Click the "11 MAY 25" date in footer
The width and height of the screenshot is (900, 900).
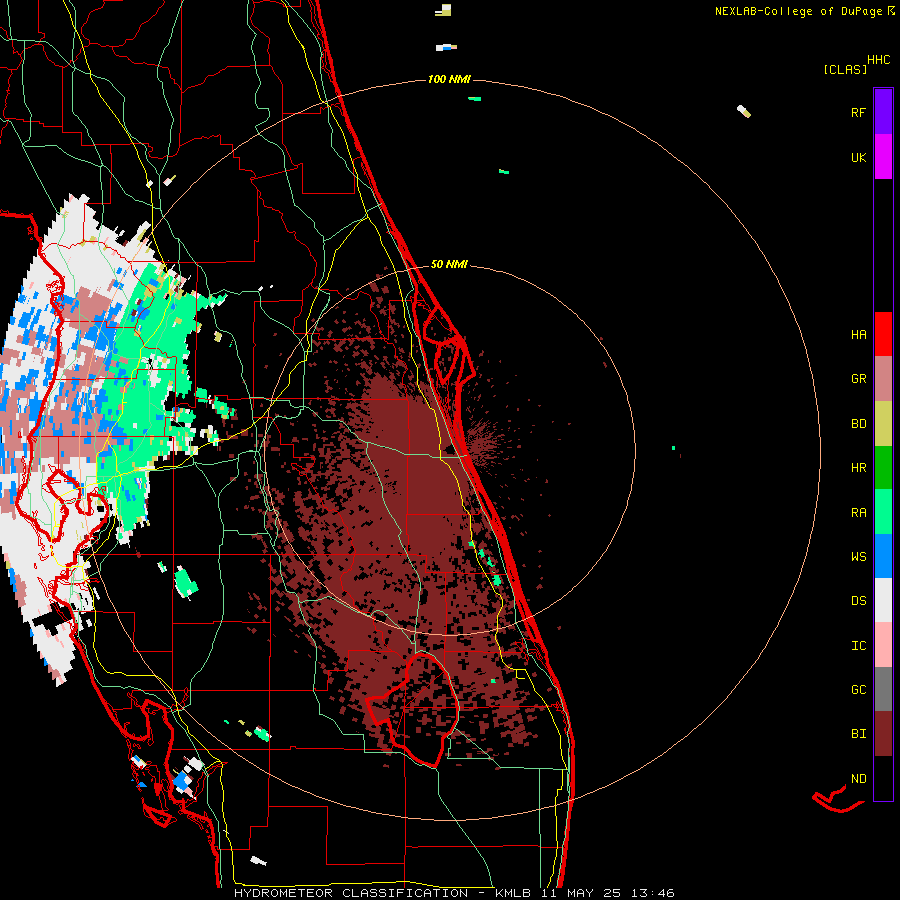pyautogui.click(x=581, y=893)
